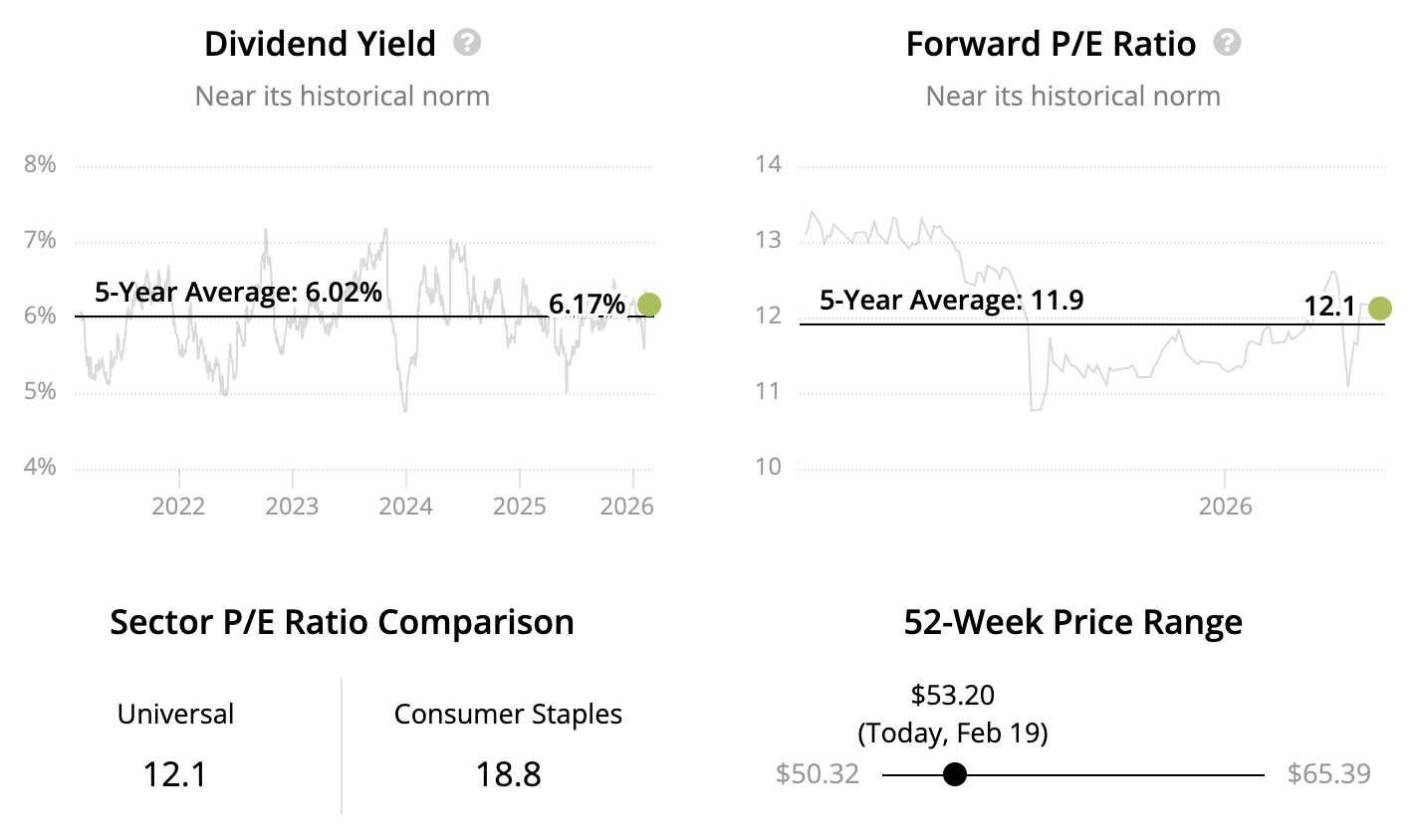1420x840 pixels.
Task: Click the Consumer Staples sector P/E value 18.8
Action: [508, 773]
